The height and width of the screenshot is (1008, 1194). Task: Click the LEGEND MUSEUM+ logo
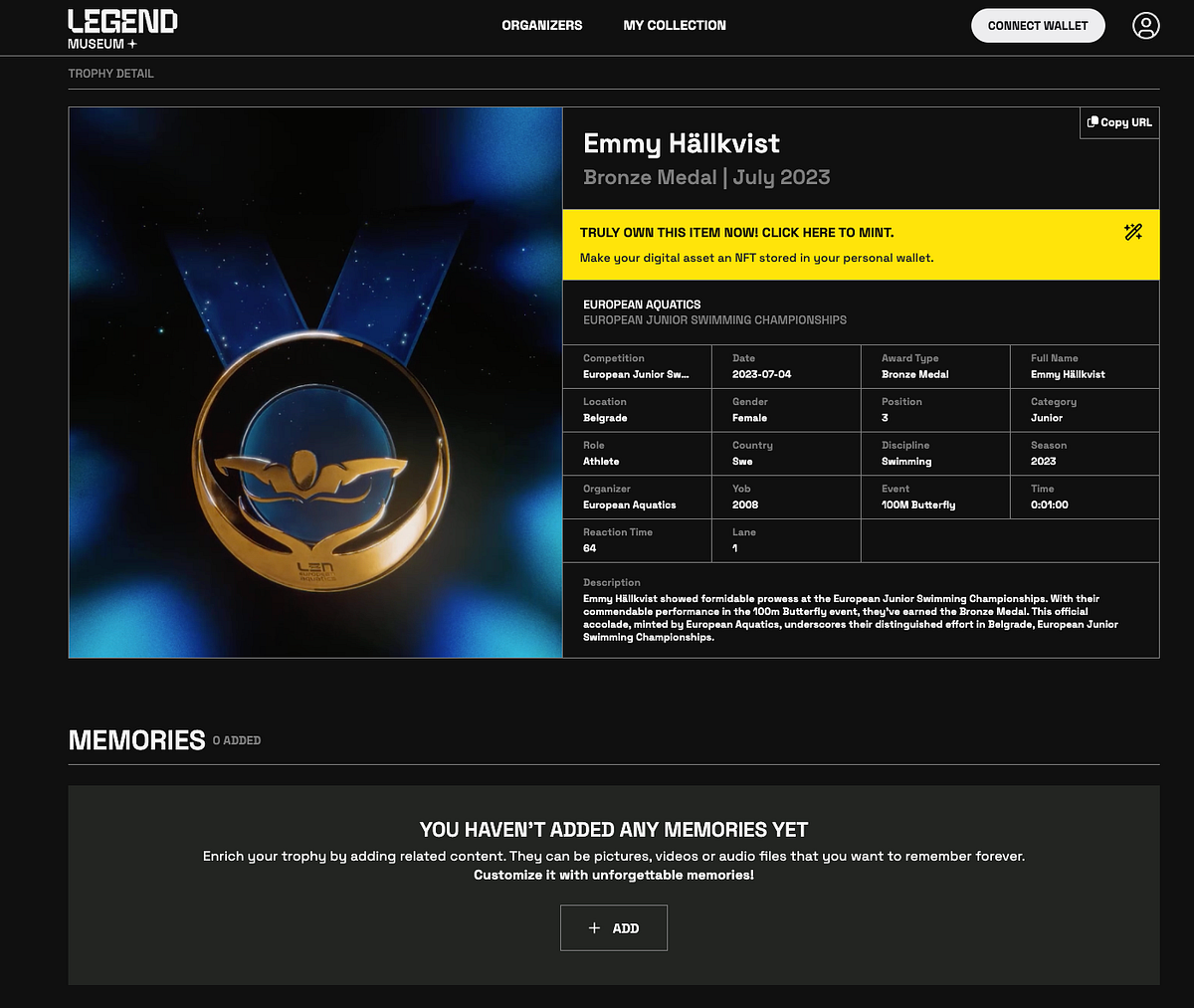pos(121,25)
